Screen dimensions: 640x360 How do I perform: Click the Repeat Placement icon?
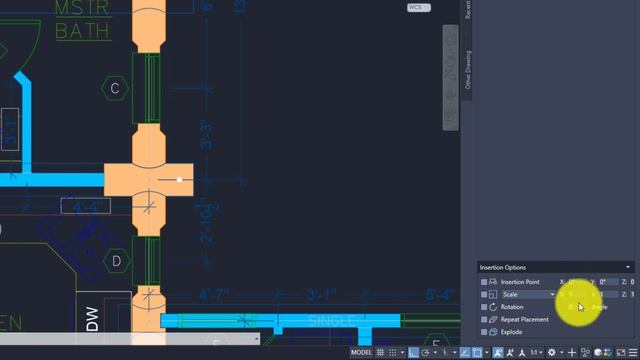point(493,319)
